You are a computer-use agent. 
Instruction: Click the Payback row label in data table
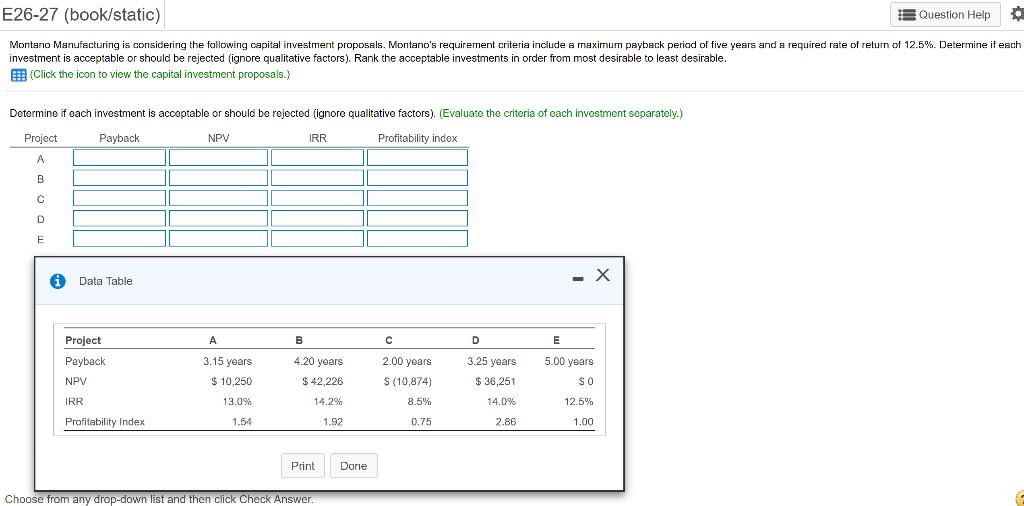(85, 361)
